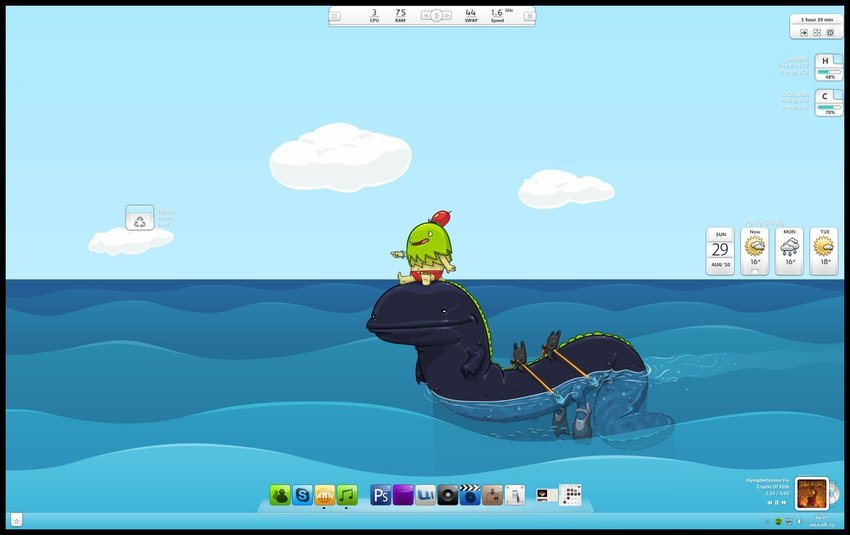
Task: Open the orange WWW browser dock icon
Action: point(325,495)
